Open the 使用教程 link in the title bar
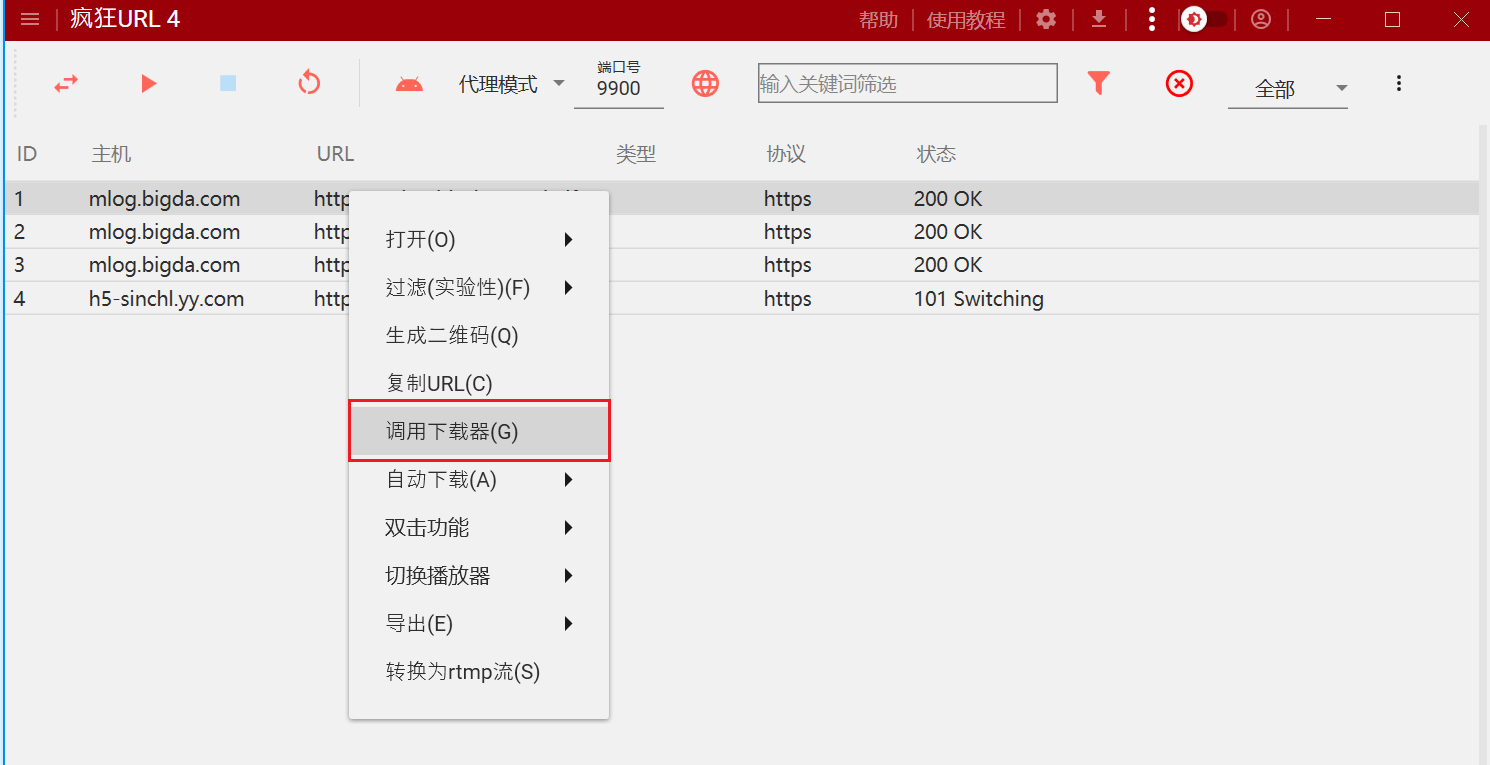 965,19
